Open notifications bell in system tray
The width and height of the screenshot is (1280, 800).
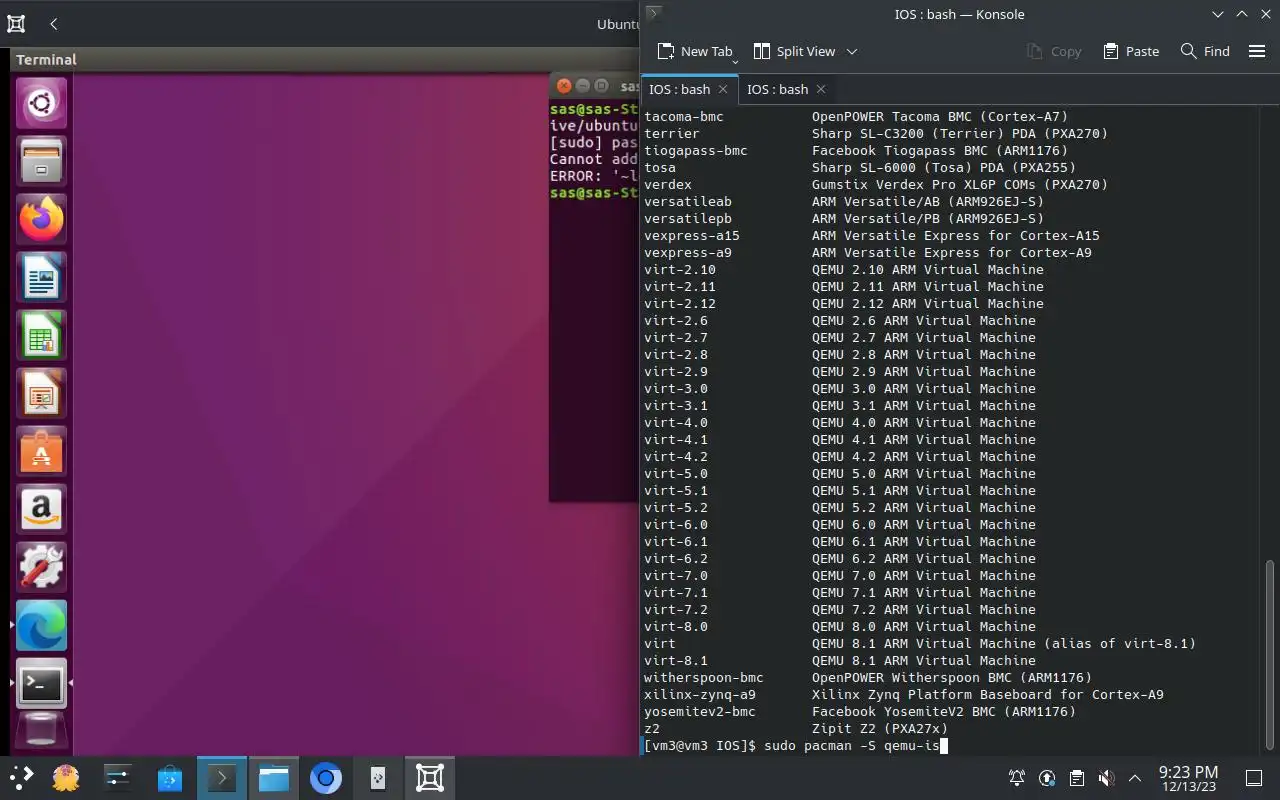point(1017,778)
